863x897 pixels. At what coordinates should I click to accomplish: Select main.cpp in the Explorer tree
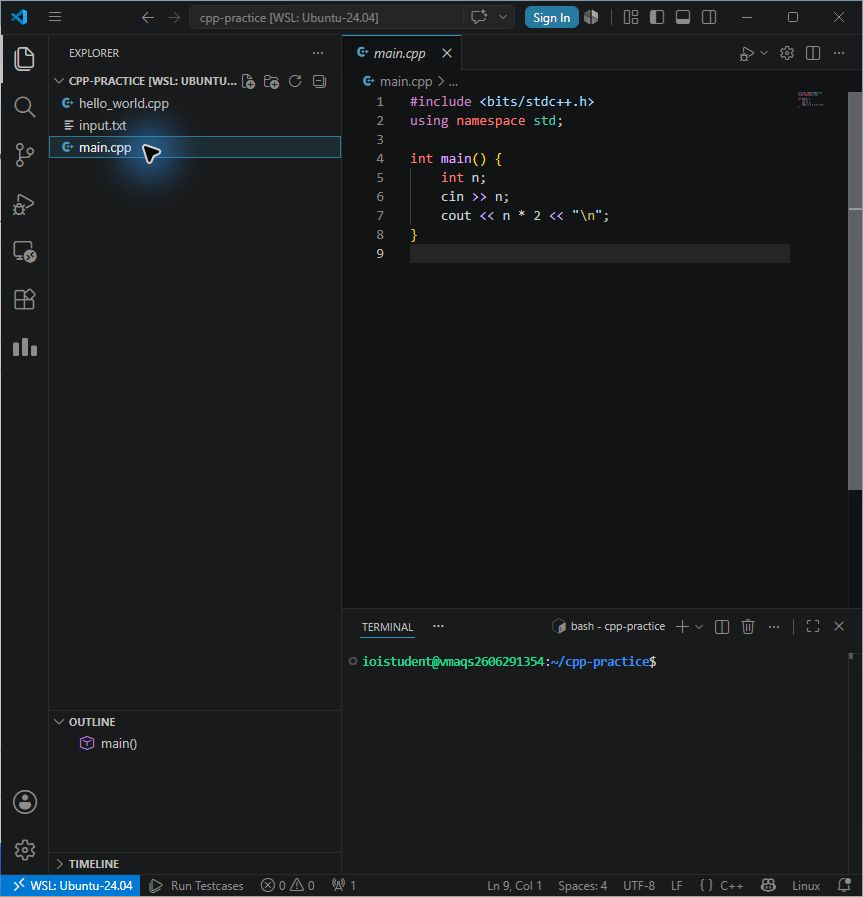pos(194,148)
